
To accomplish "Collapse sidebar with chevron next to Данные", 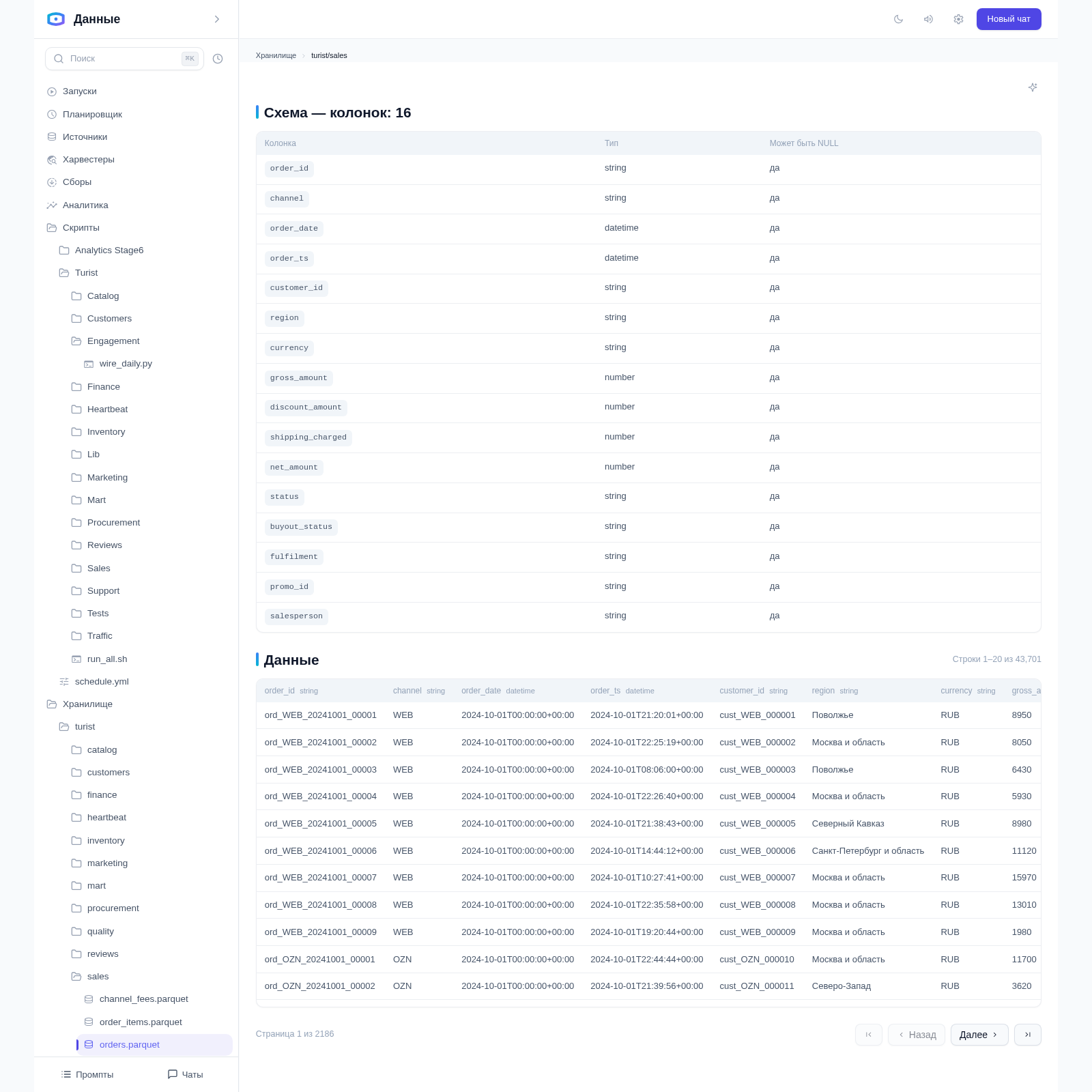I will [217, 19].
